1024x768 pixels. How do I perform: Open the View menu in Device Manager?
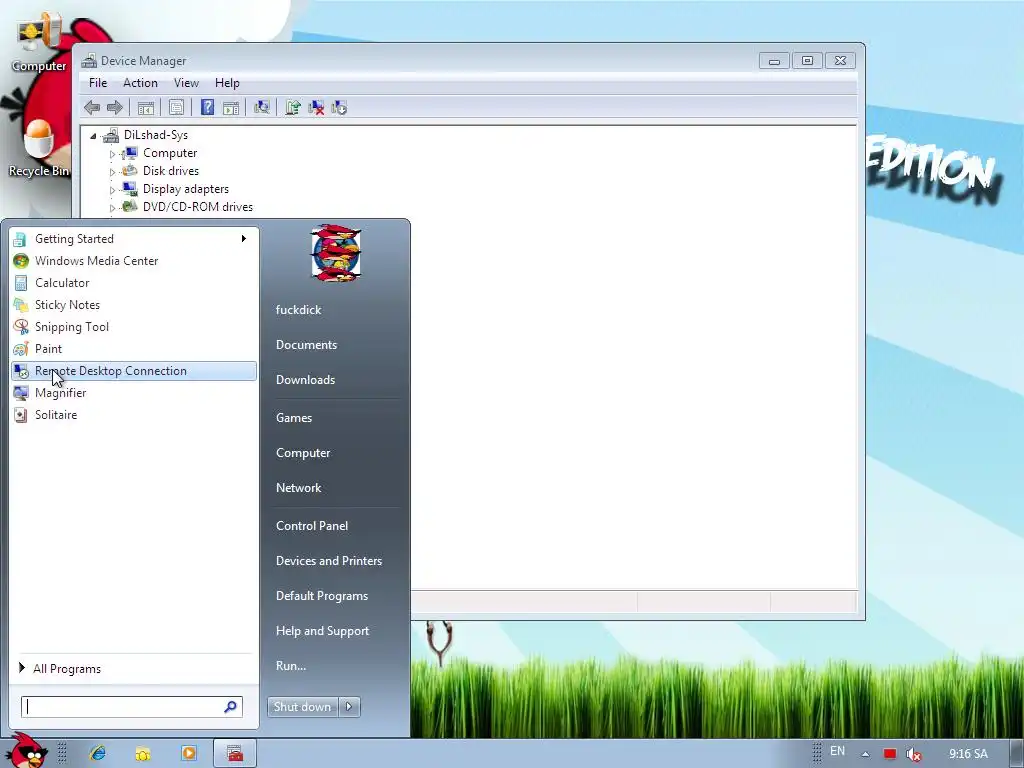(x=186, y=83)
